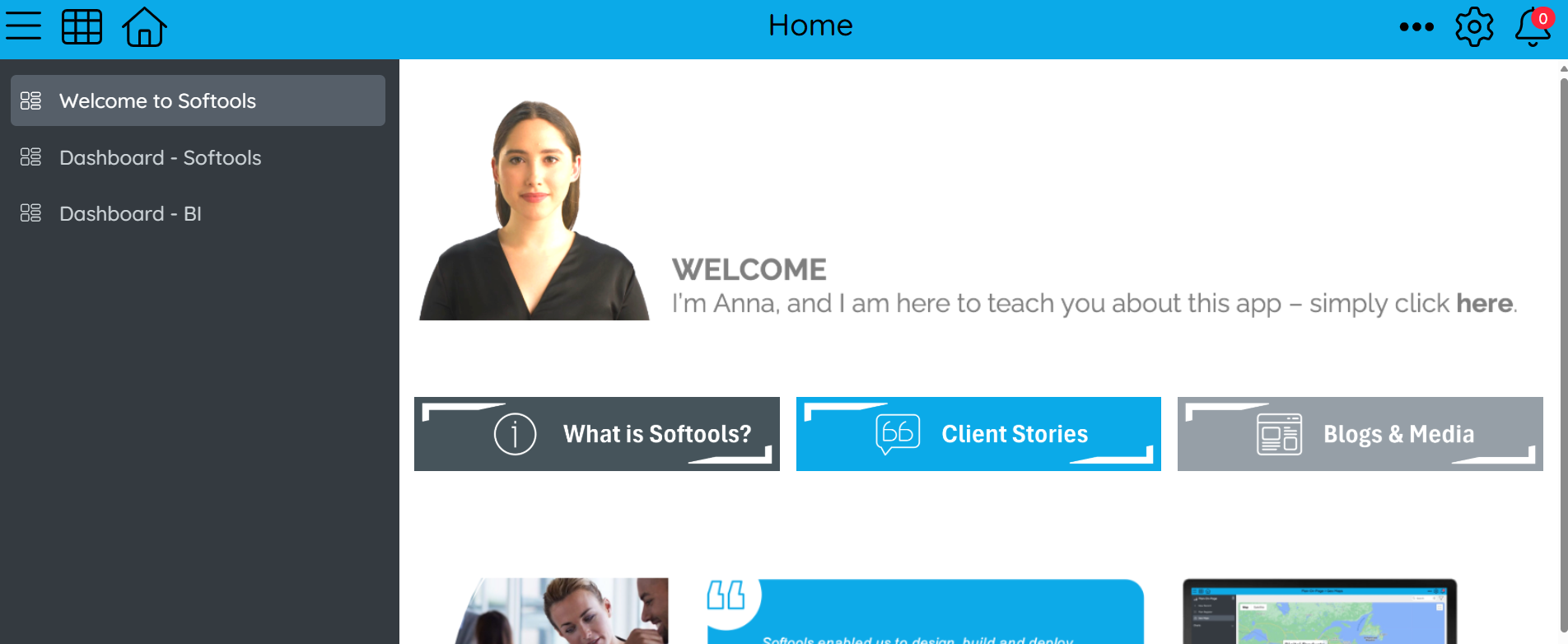Open the Blogs & Media button
1568x644 pixels.
(1360, 434)
